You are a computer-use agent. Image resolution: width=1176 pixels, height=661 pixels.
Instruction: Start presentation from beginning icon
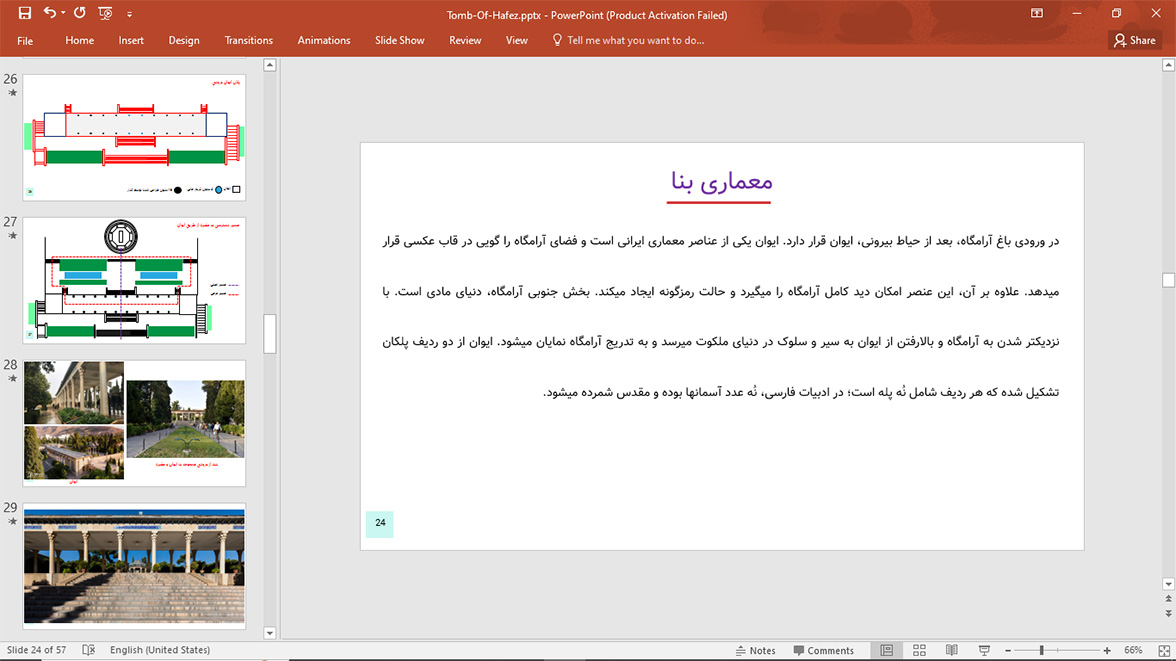point(105,14)
